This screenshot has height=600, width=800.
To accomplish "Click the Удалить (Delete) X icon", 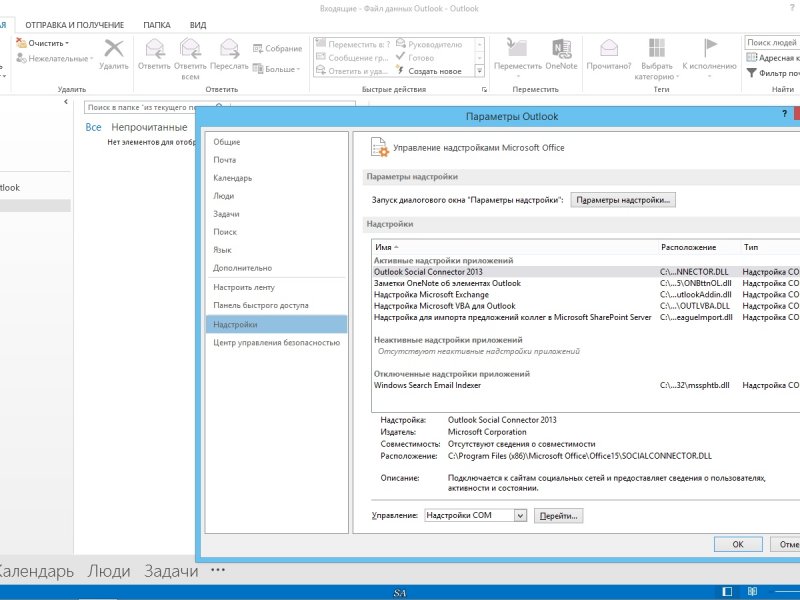I will pos(114,49).
